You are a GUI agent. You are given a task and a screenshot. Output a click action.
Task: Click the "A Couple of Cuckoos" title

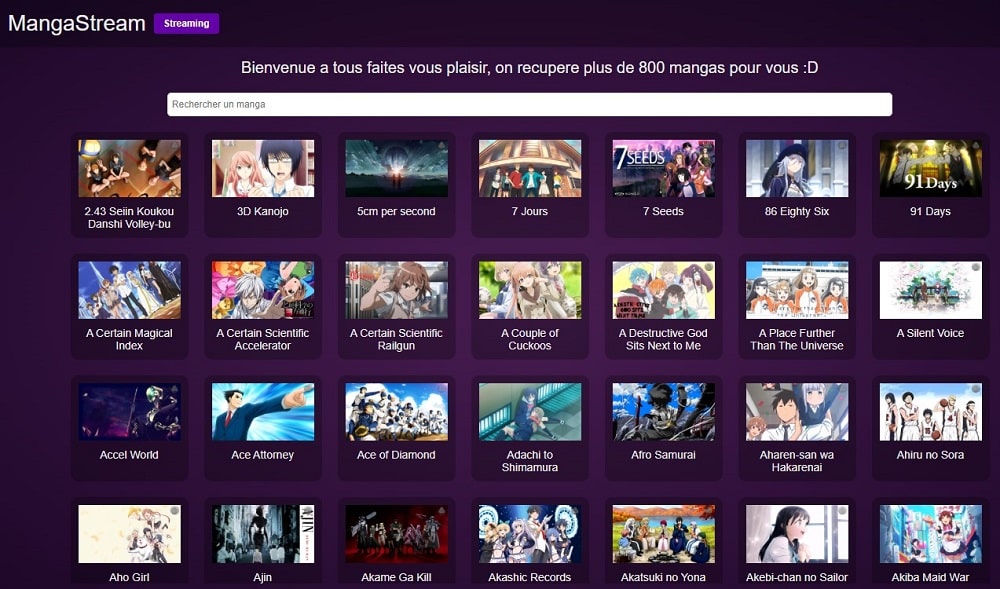tap(530, 339)
